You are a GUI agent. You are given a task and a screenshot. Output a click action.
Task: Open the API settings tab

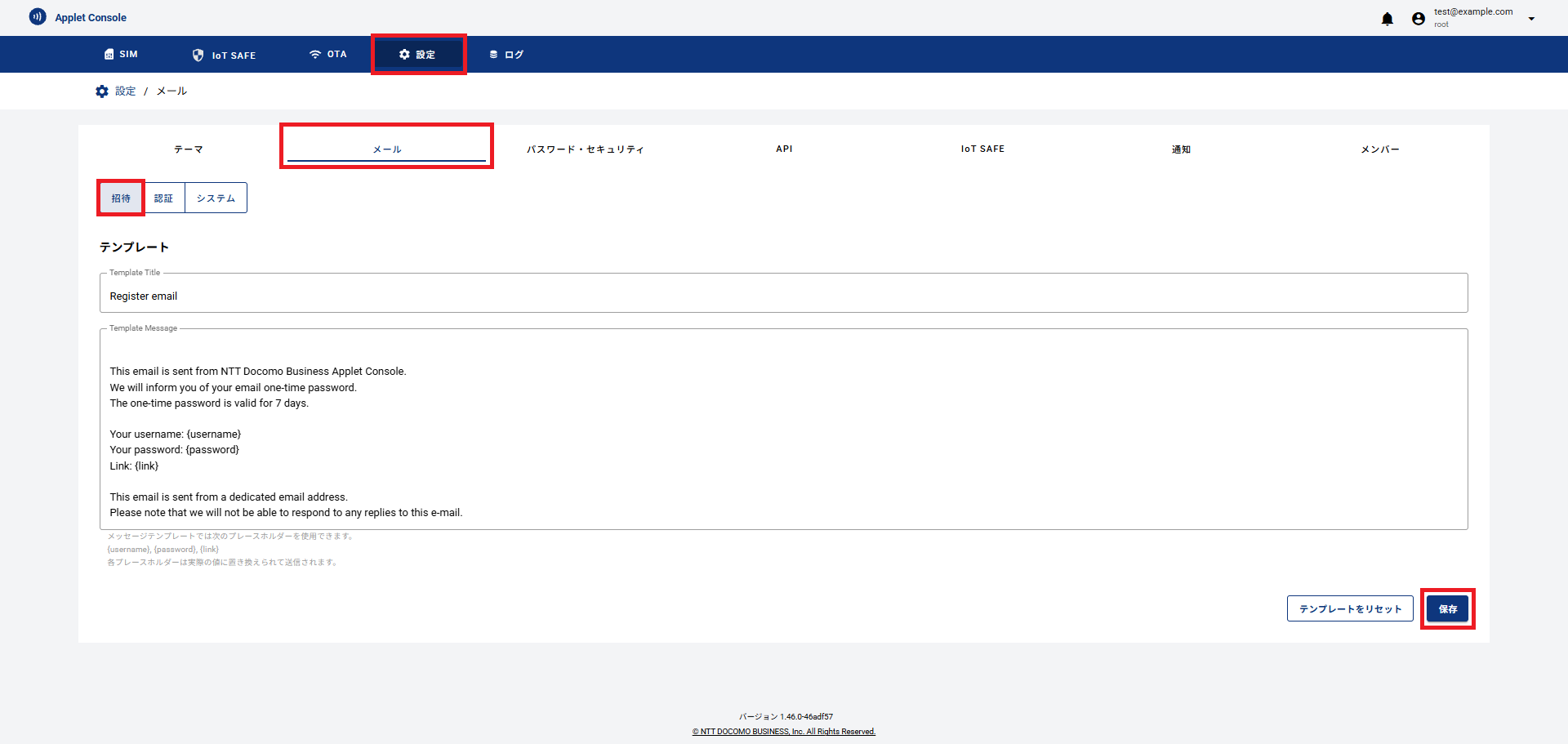point(784,149)
